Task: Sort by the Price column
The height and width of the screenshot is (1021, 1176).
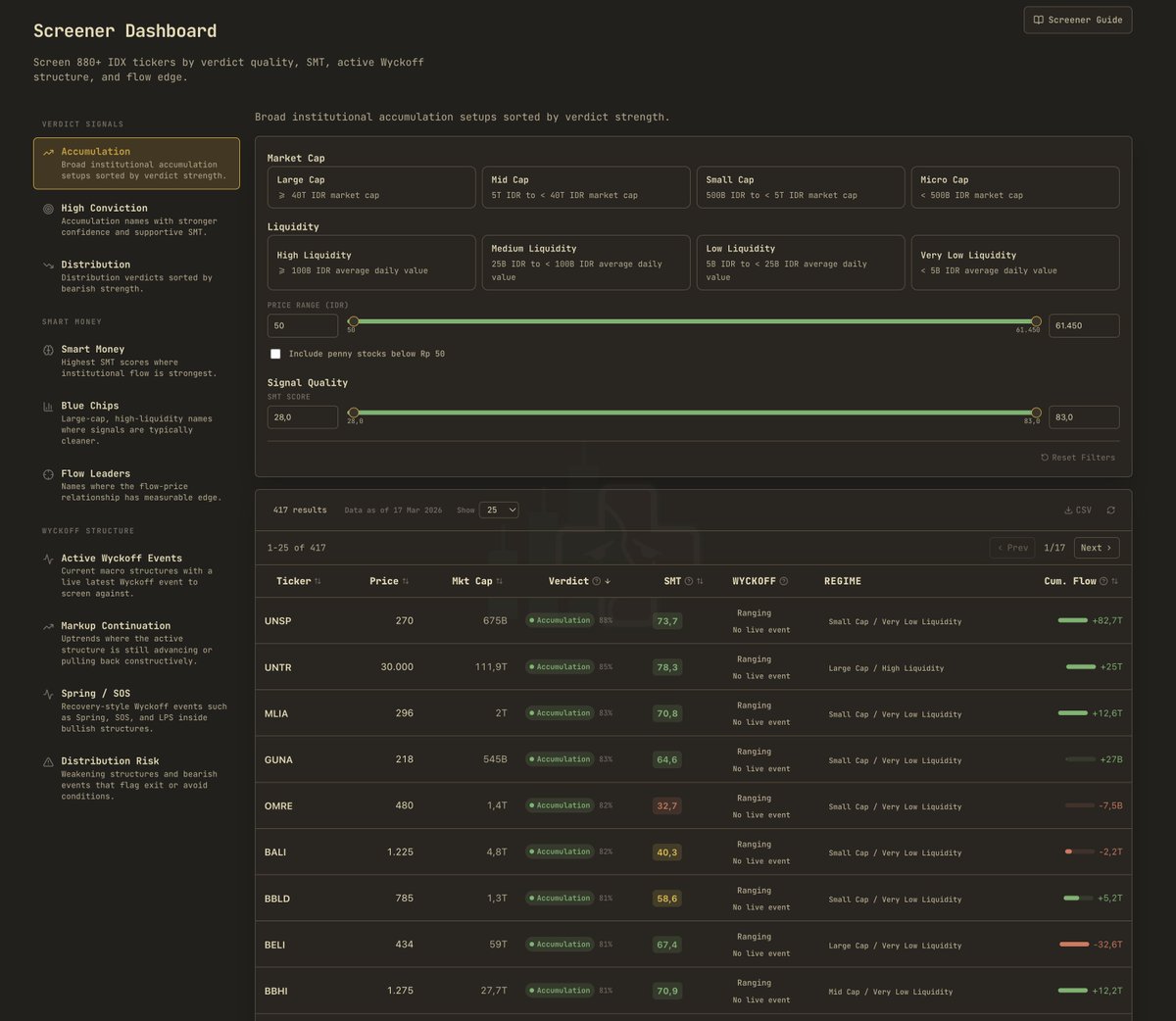Action: pyautogui.click(x=389, y=581)
